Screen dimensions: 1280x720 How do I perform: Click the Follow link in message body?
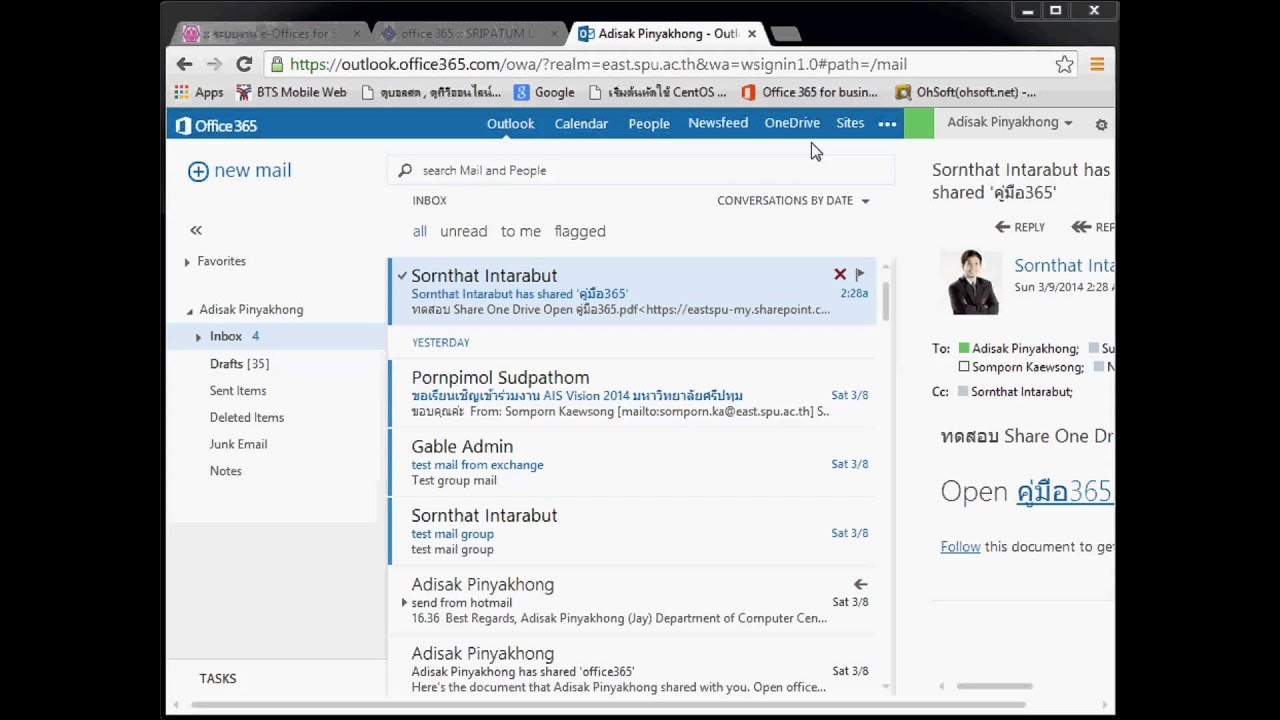pyautogui.click(x=960, y=547)
